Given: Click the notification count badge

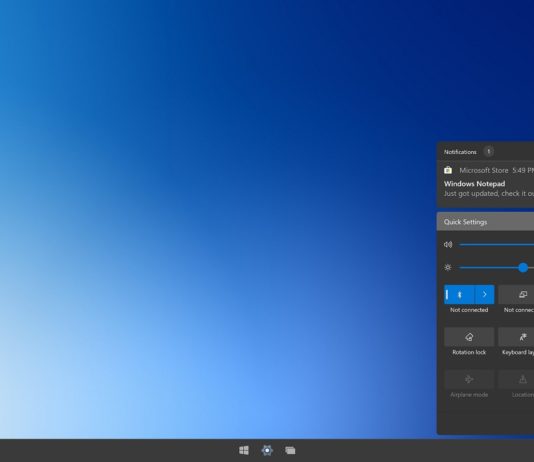Looking at the screenshot, I should click(x=489, y=152).
